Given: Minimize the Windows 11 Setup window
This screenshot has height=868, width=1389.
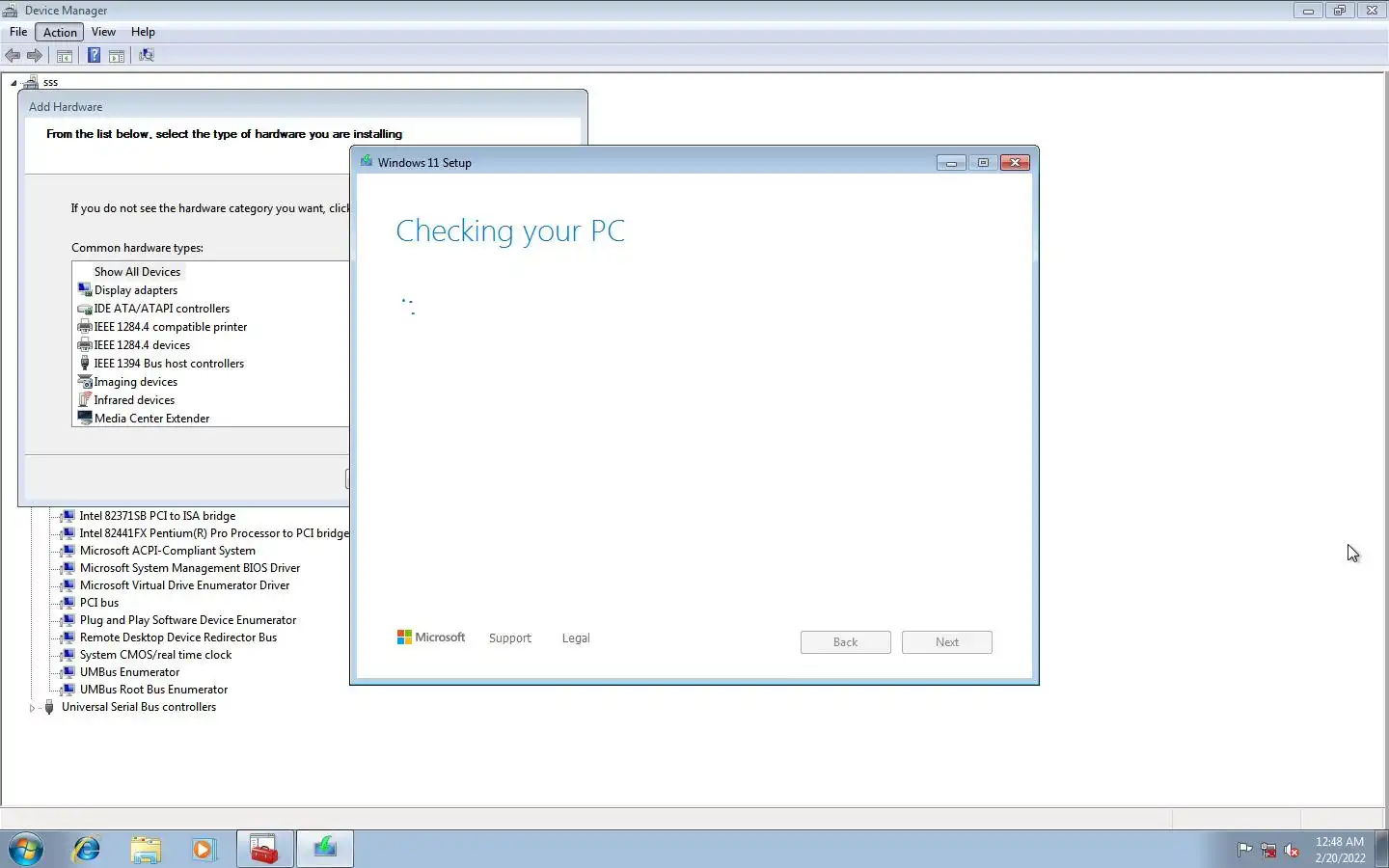Looking at the screenshot, I should 951,163.
